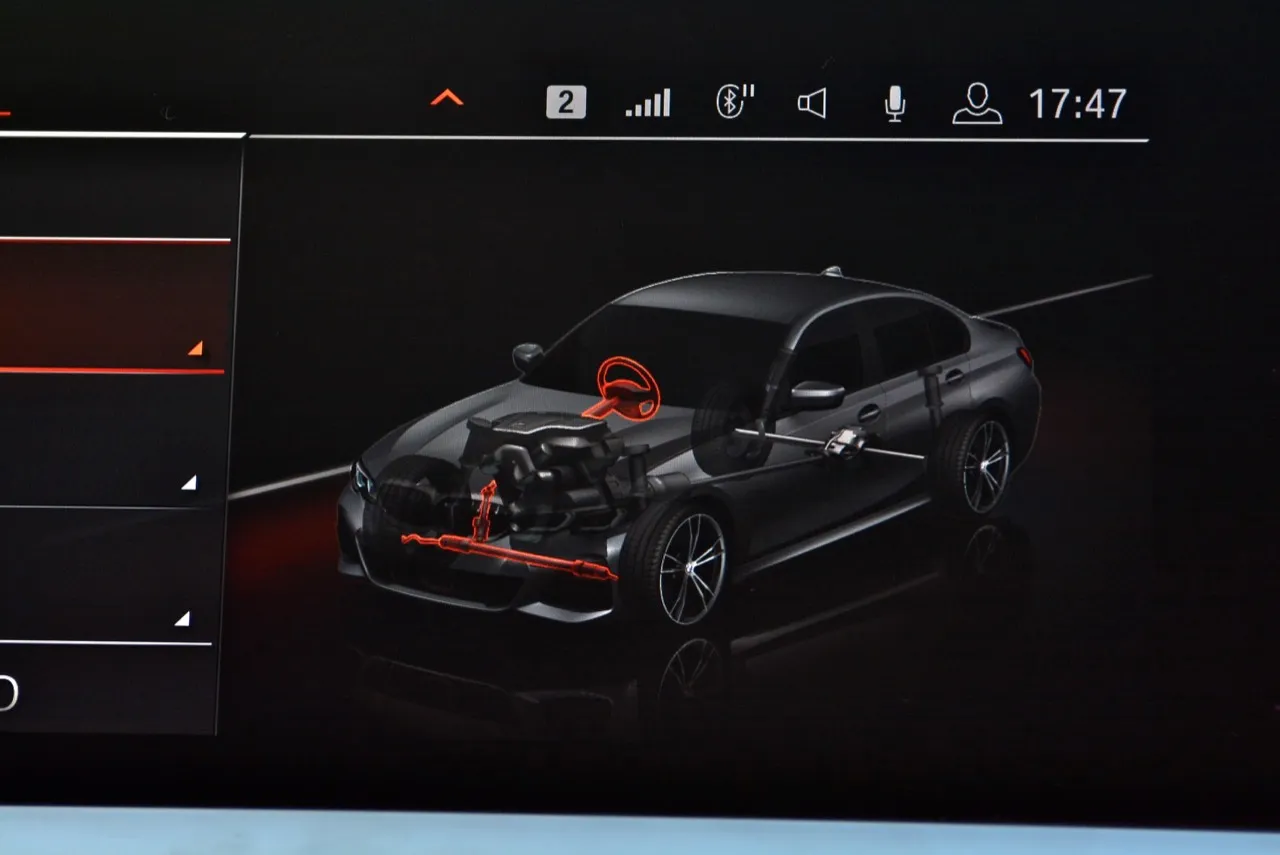
Task: Open the driver profile user icon
Action: click(977, 104)
